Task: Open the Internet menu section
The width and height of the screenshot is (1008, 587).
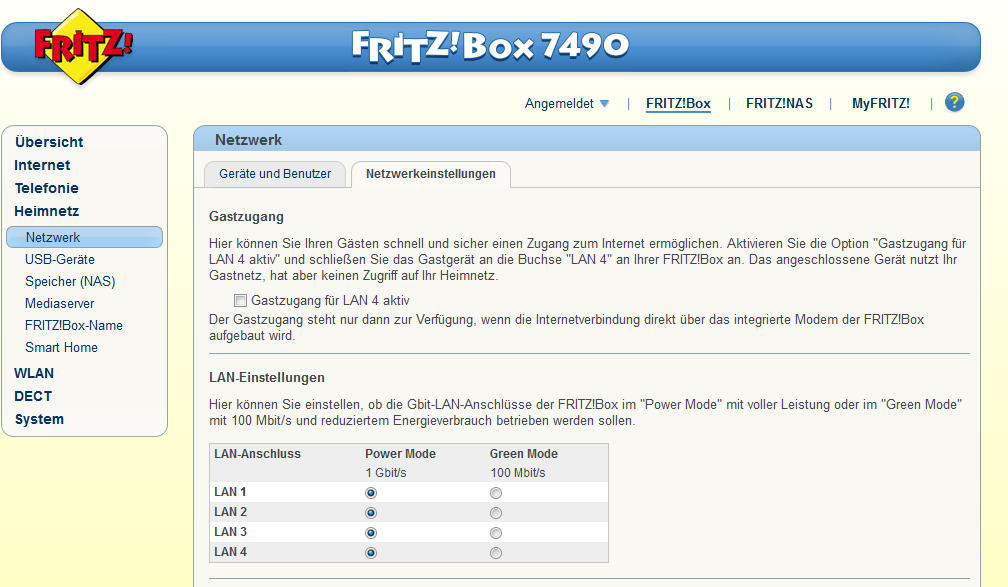Action: point(42,165)
